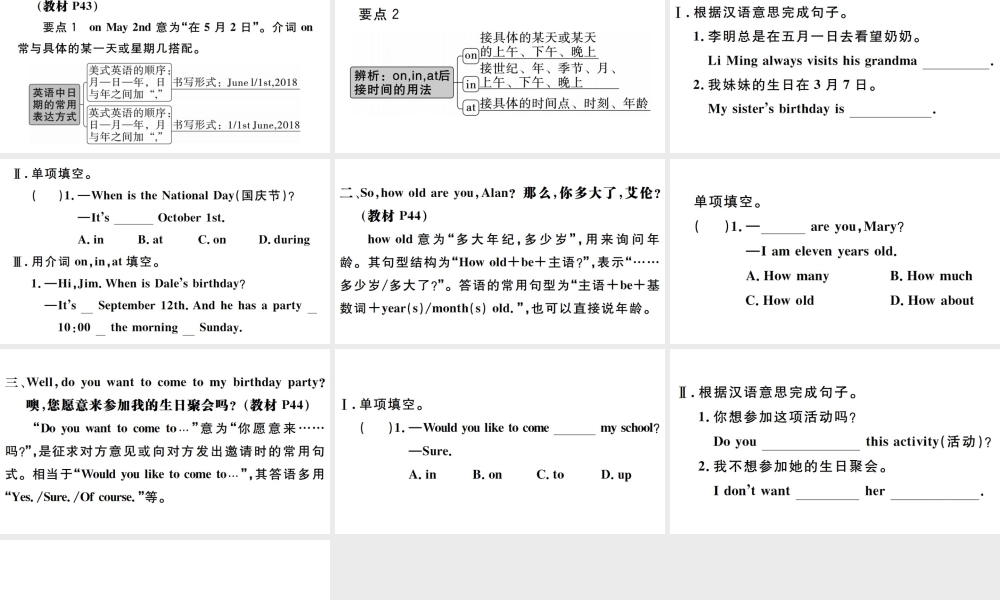Click the blank before 'are you, Mary?'
The height and width of the screenshot is (600, 1000).
pyautogui.click(x=783, y=228)
